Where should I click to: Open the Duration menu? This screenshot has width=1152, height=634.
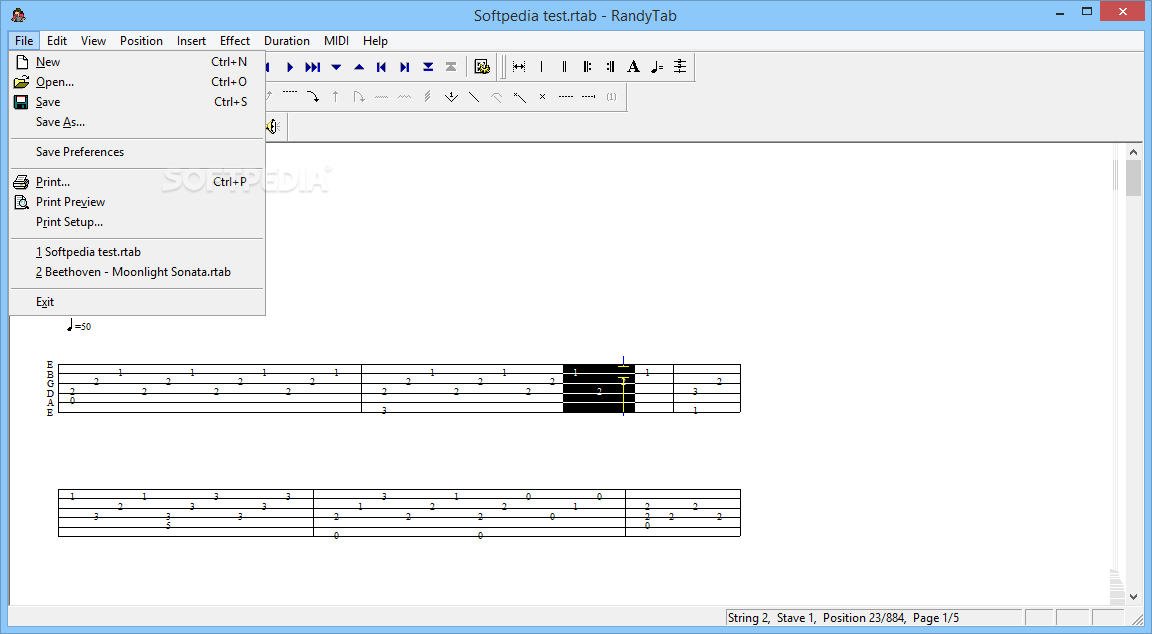287,40
